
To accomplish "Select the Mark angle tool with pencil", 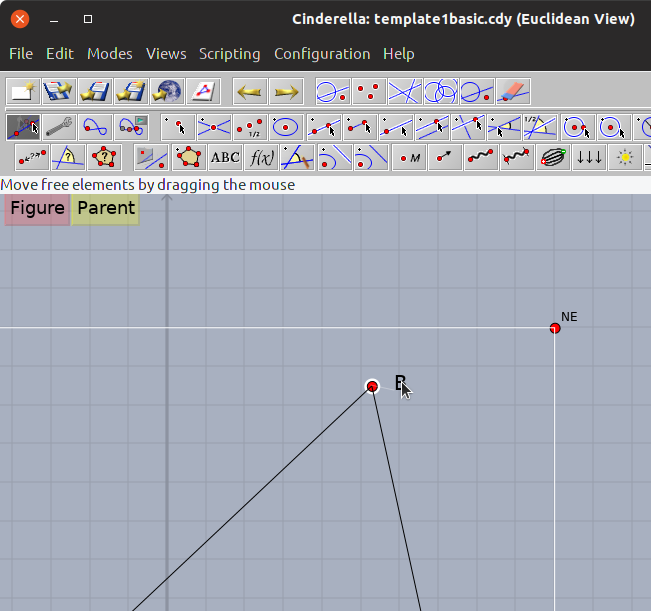I will click(297, 157).
